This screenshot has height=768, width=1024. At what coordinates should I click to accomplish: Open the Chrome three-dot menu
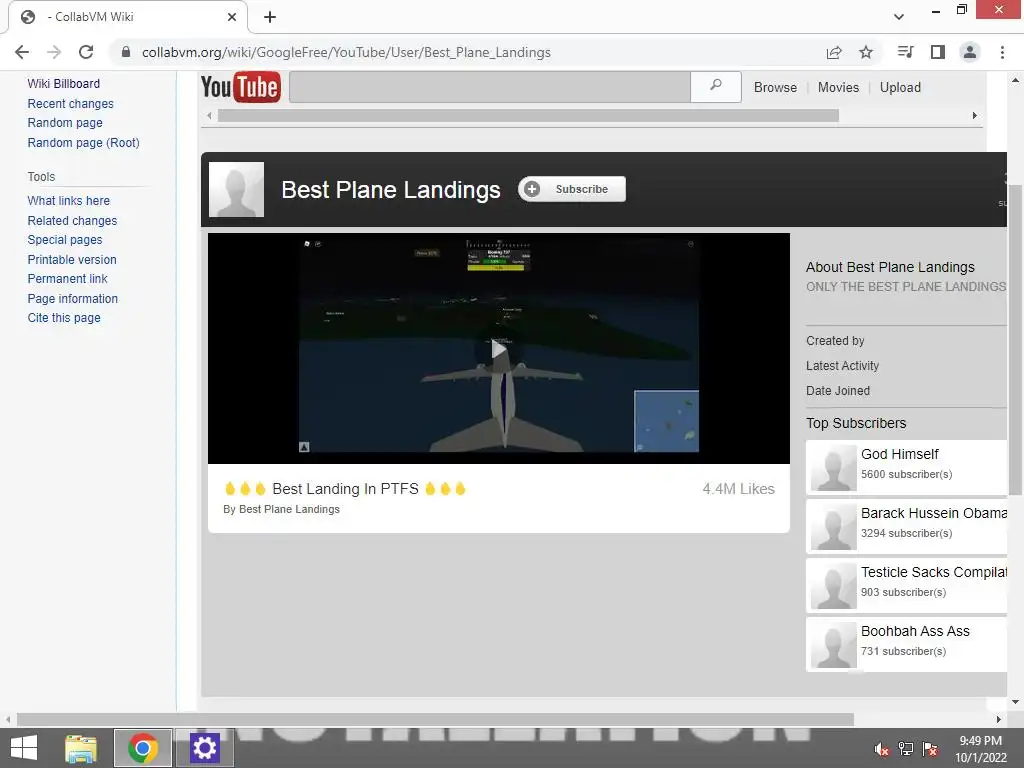point(1002,52)
